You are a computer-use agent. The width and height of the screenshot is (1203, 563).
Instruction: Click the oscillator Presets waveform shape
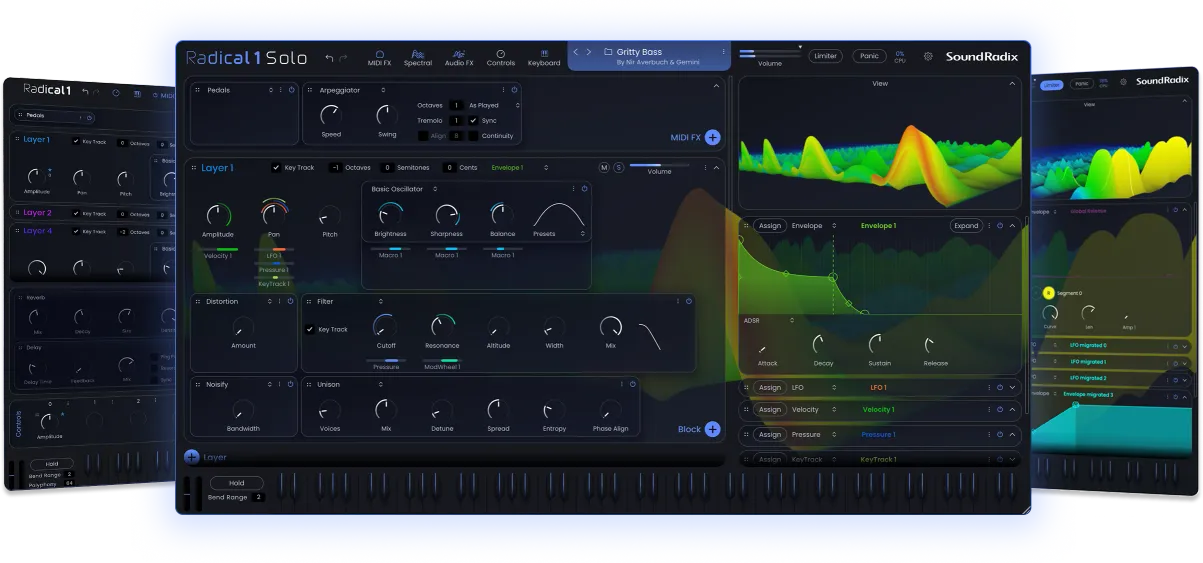point(558,215)
